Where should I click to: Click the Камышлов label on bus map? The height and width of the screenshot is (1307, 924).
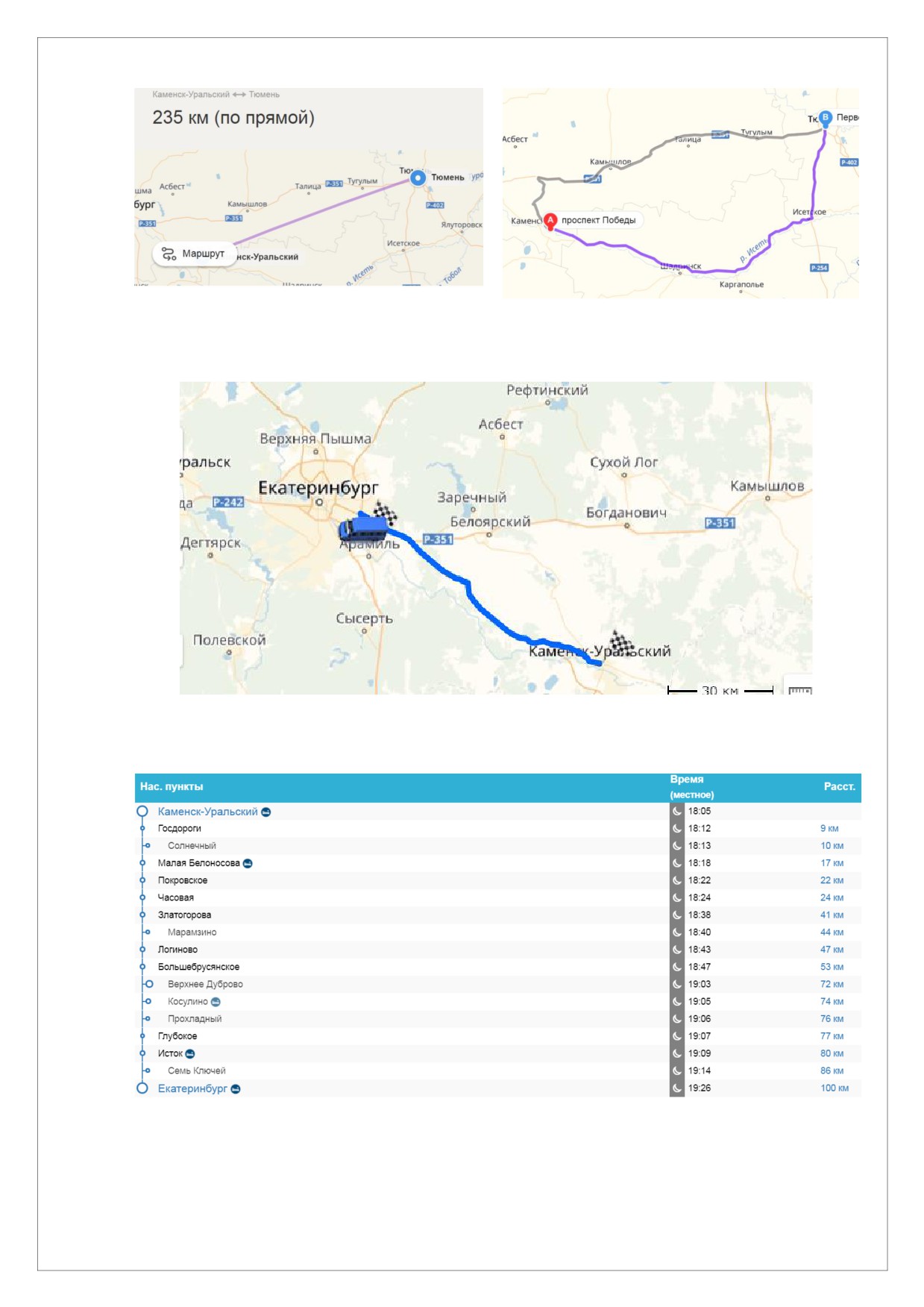tap(767, 486)
